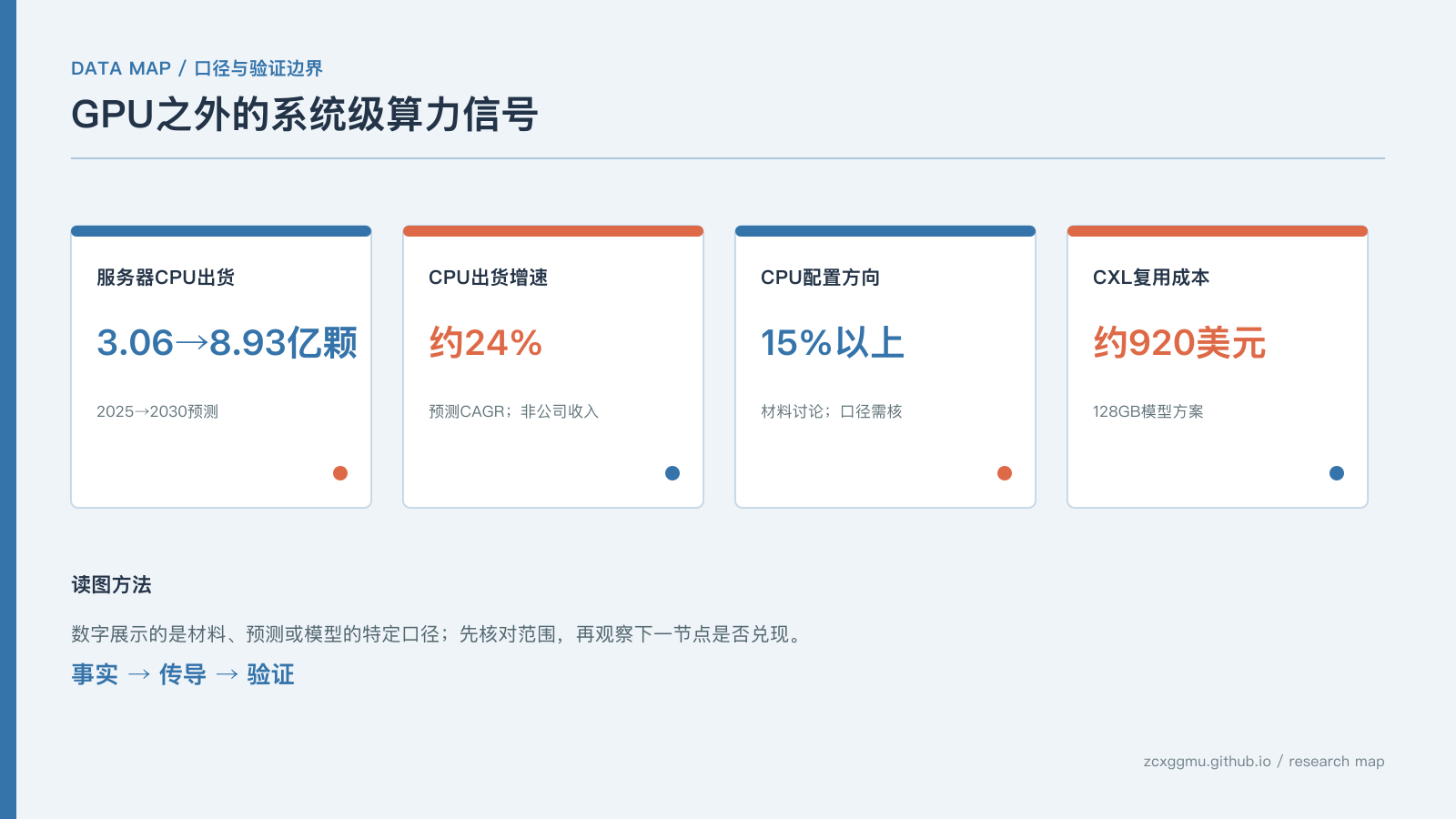
Task: Click the 服务器CPU出货 card title
Action: click(166, 278)
